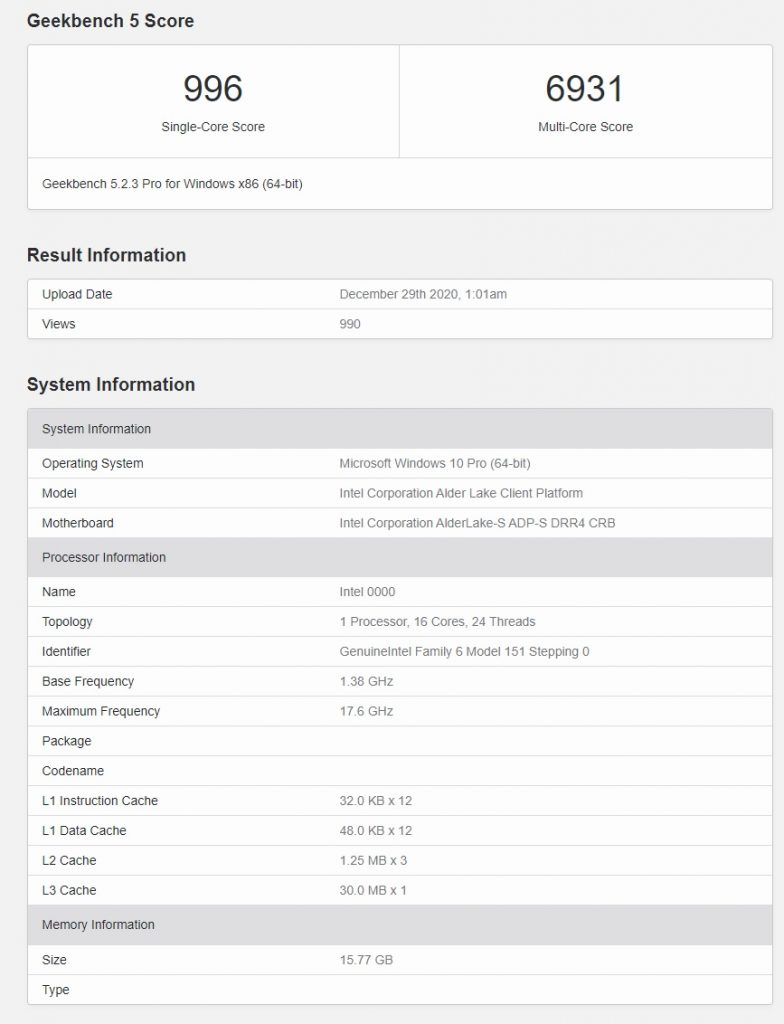This screenshot has height=1024, width=784.
Task: Click the 'Single-Core Score' label
Action: click(x=213, y=127)
